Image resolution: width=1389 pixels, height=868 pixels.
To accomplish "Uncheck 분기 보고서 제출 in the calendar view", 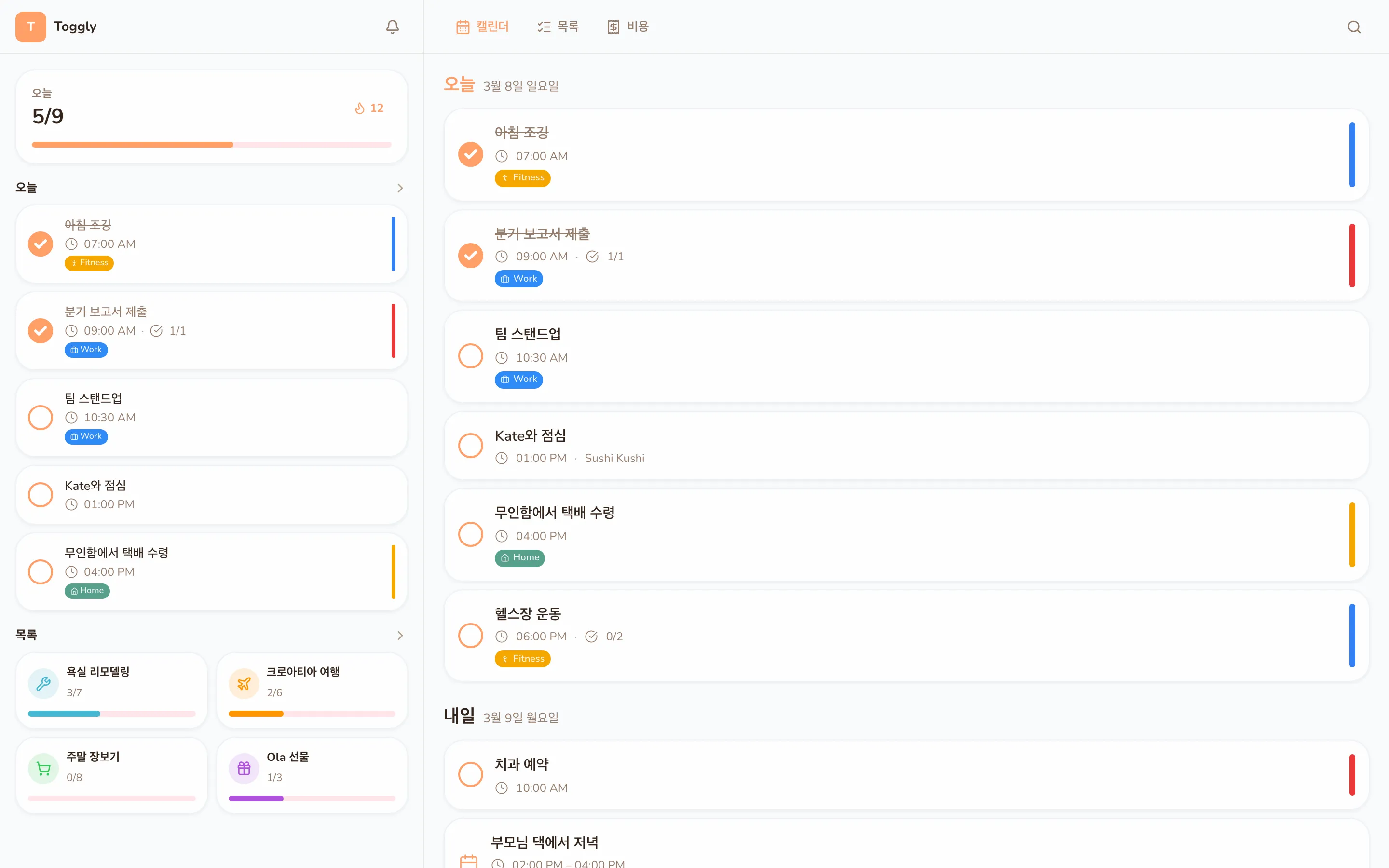I will pos(471,256).
